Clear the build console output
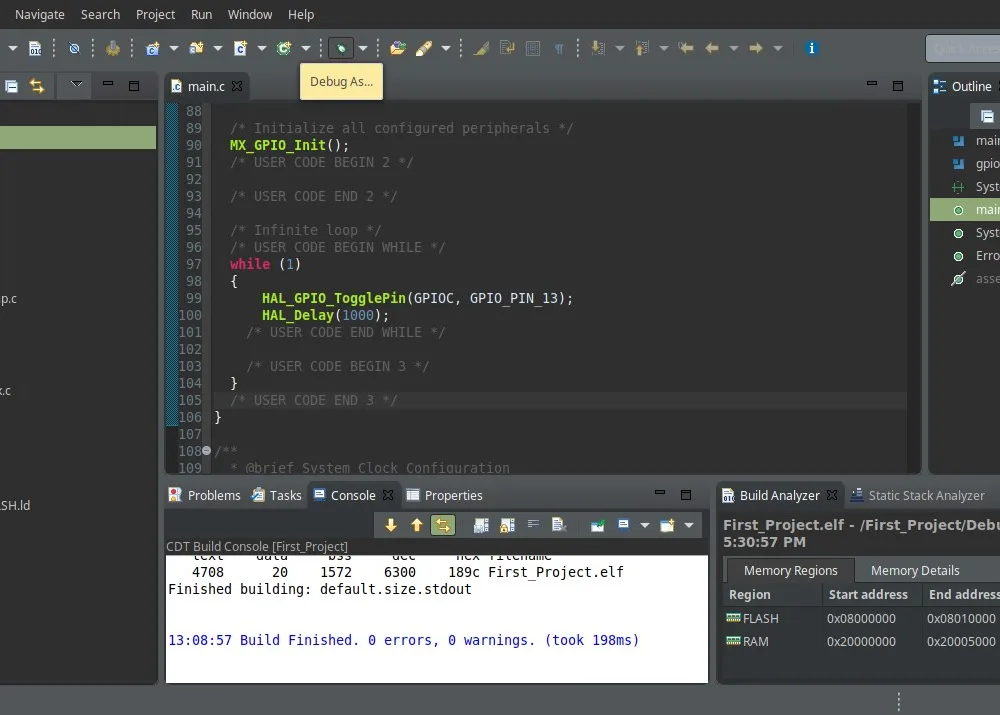The image size is (1000, 715). click(x=559, y=526)
